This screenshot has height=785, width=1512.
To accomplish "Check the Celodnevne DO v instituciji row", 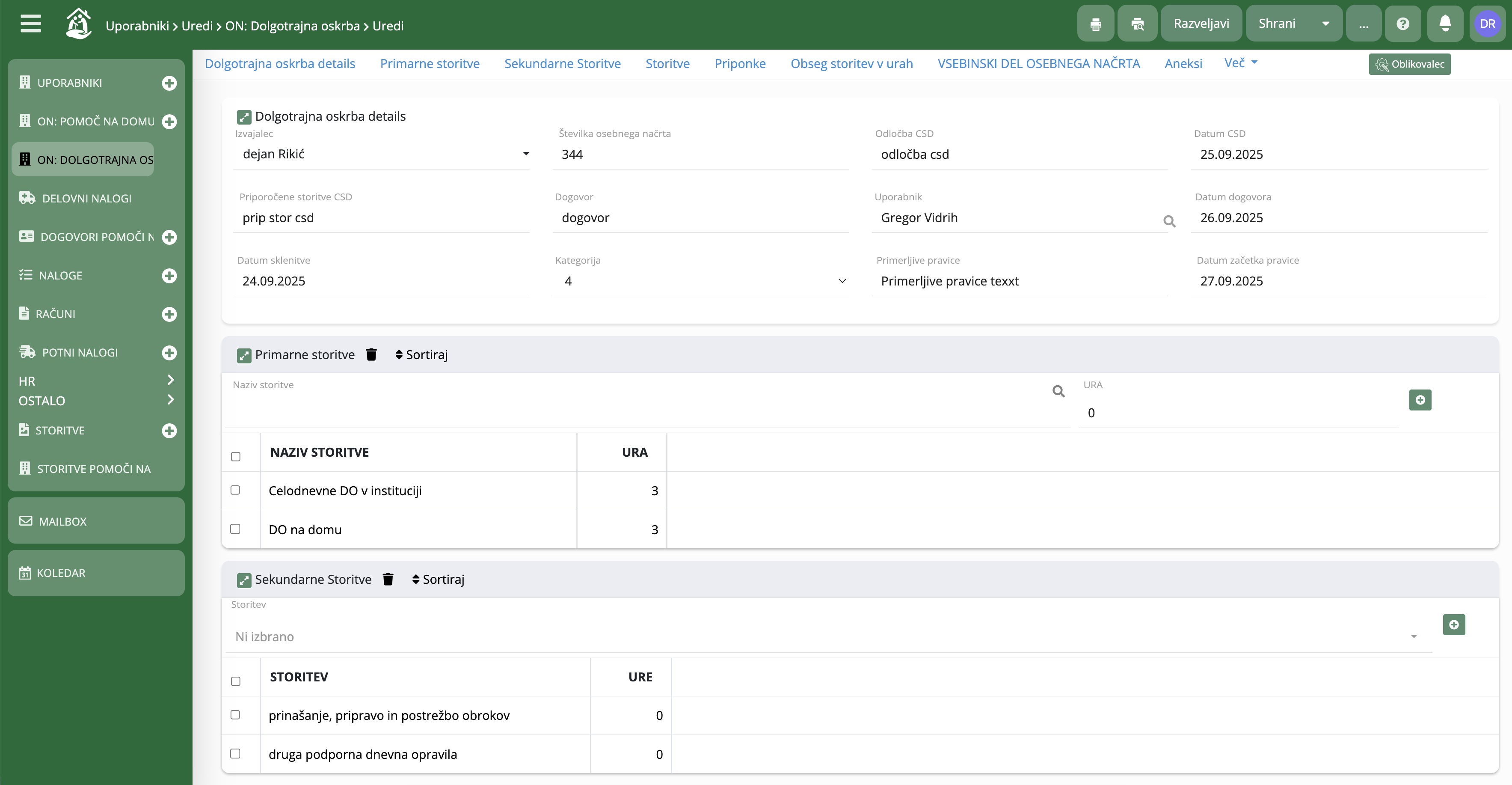I will pos(235,490).
